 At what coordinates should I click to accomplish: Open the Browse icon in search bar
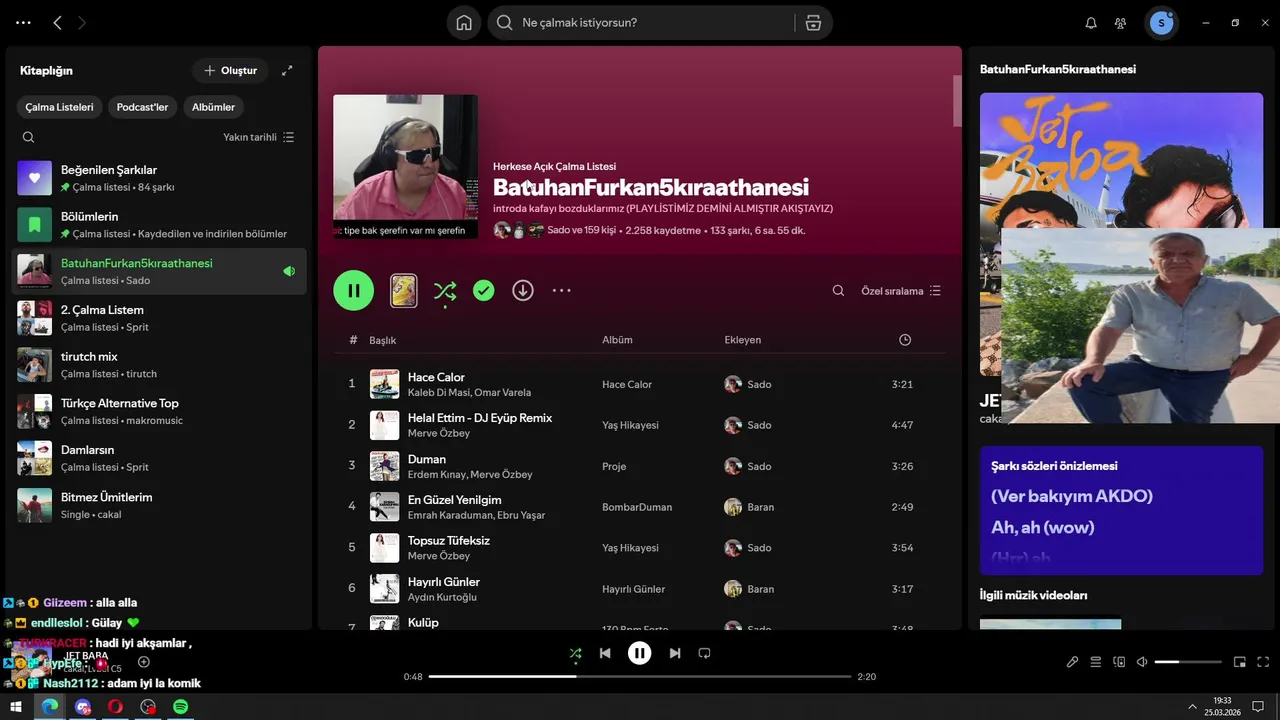click(814, 23)
